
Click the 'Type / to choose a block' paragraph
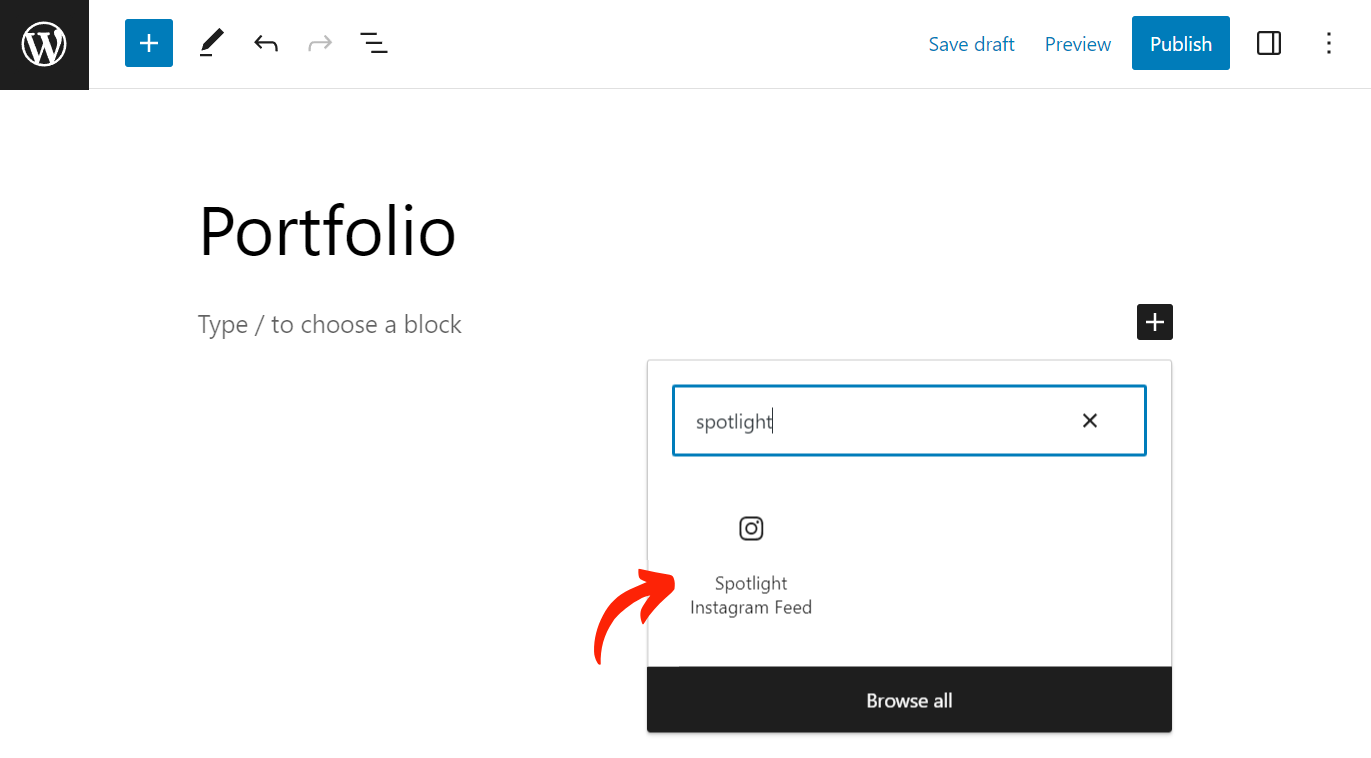(330, 324)
